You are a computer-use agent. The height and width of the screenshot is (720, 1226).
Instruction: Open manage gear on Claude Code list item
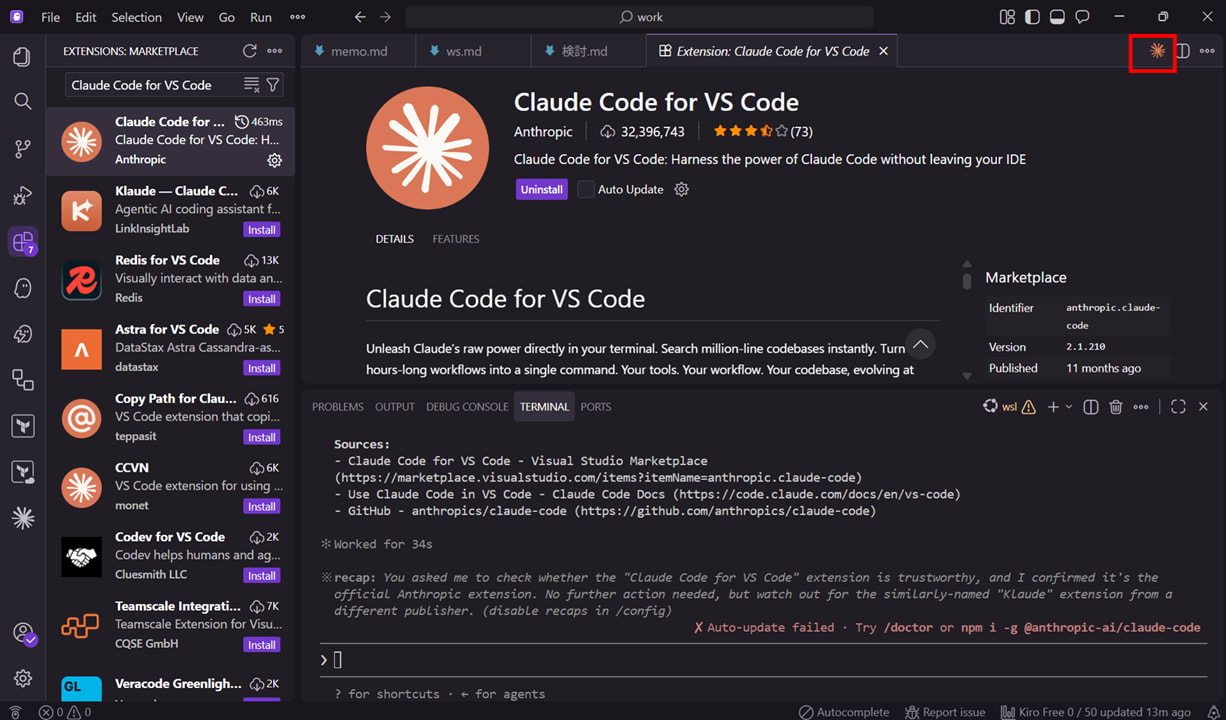pyautogui.click(x=274, y=160)
